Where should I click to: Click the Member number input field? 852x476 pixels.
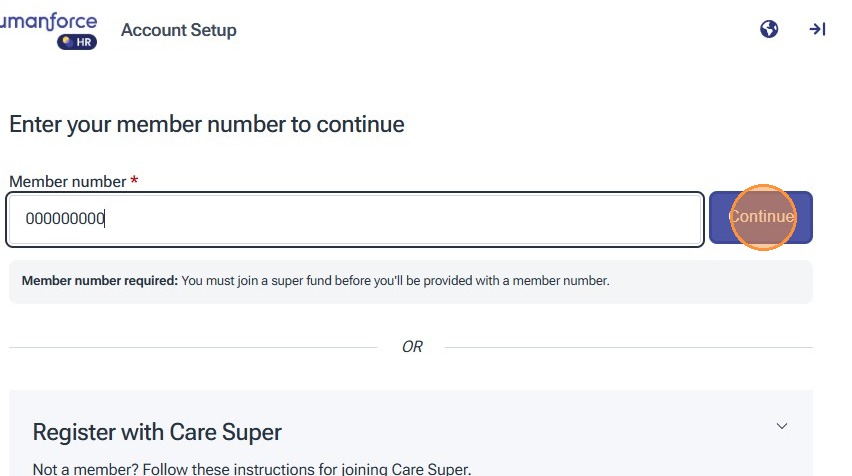click(x=400, y=219)
